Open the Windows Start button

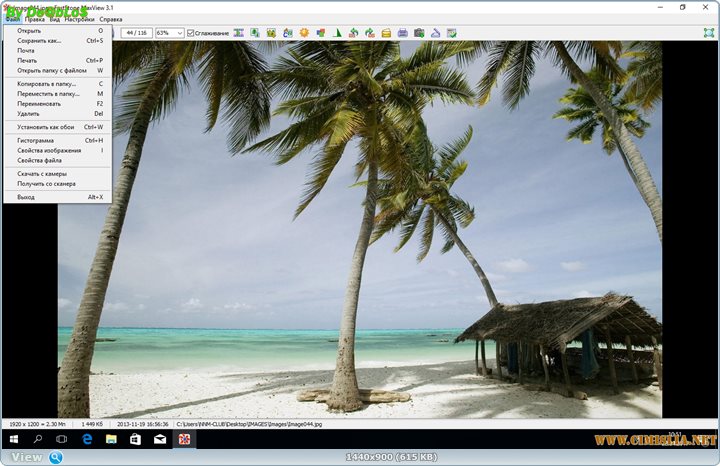click(x=14, y=439)
